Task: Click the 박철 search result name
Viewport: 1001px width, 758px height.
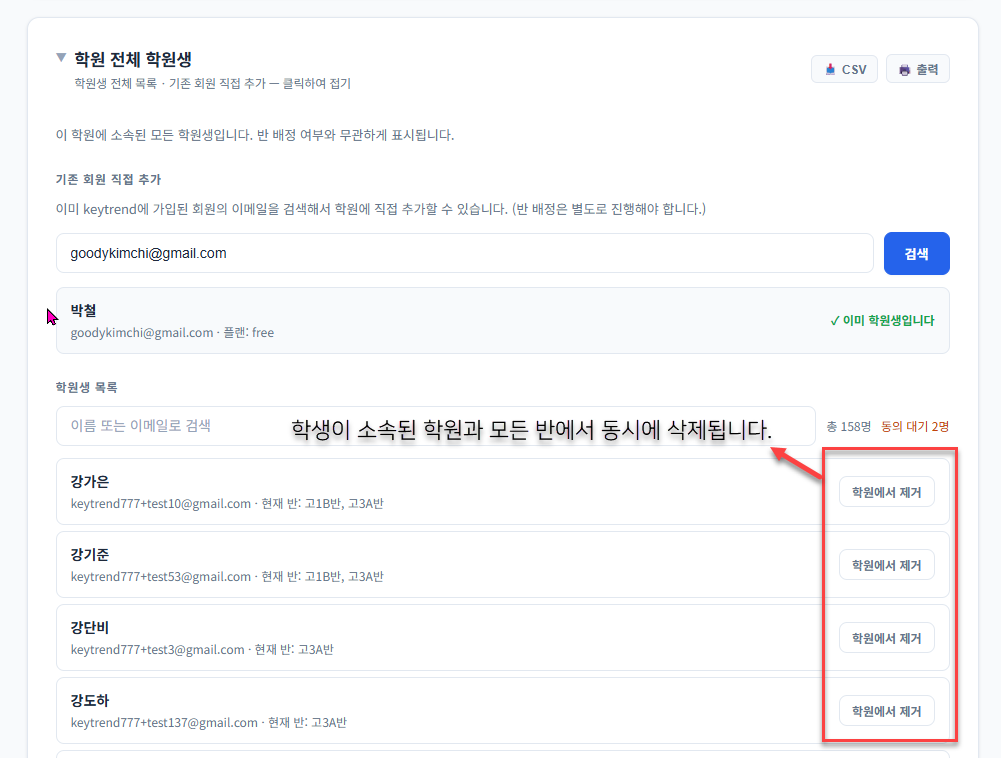Action: [x=83, y=310]
